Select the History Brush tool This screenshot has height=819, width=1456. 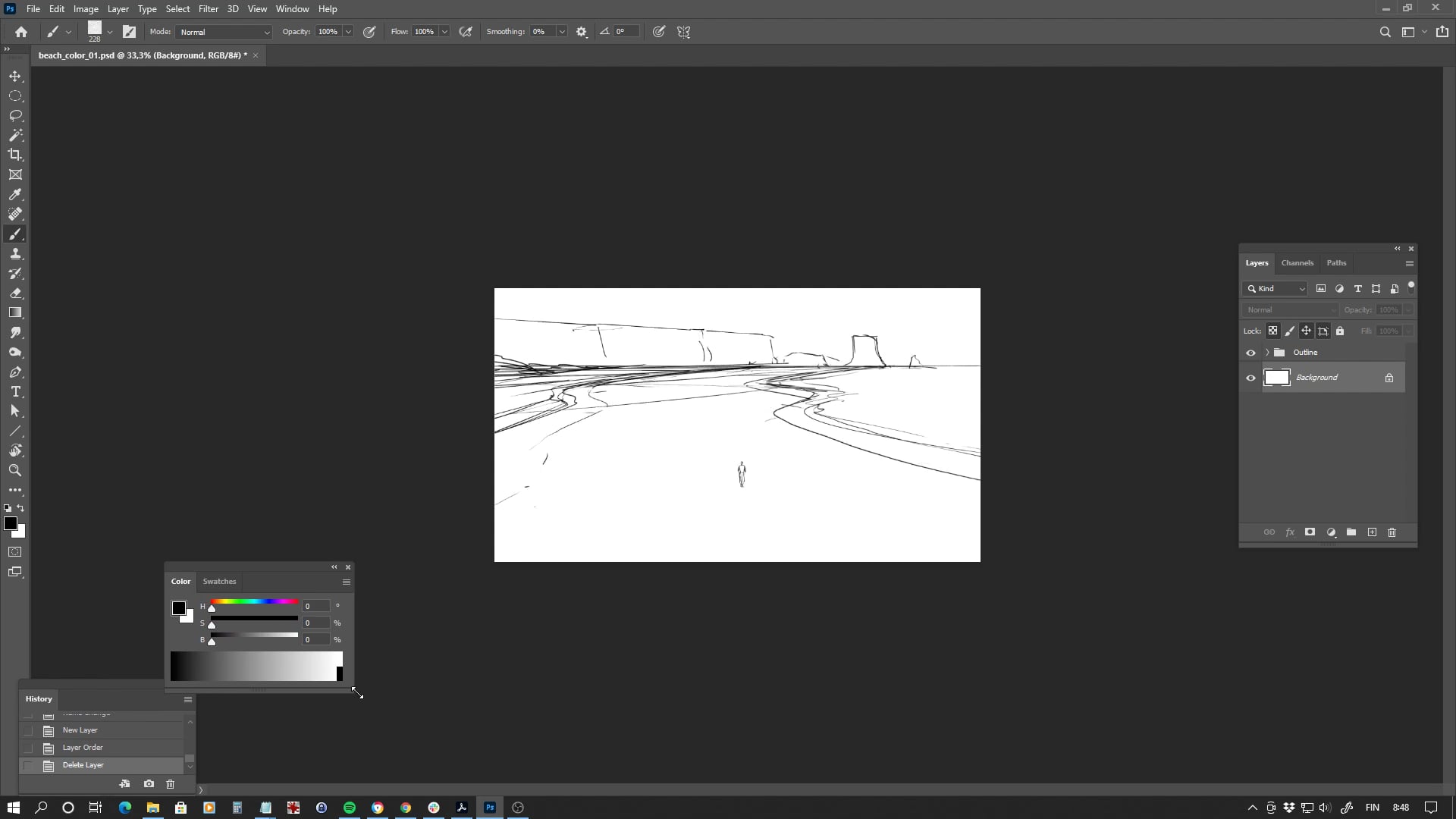(15, 273)
